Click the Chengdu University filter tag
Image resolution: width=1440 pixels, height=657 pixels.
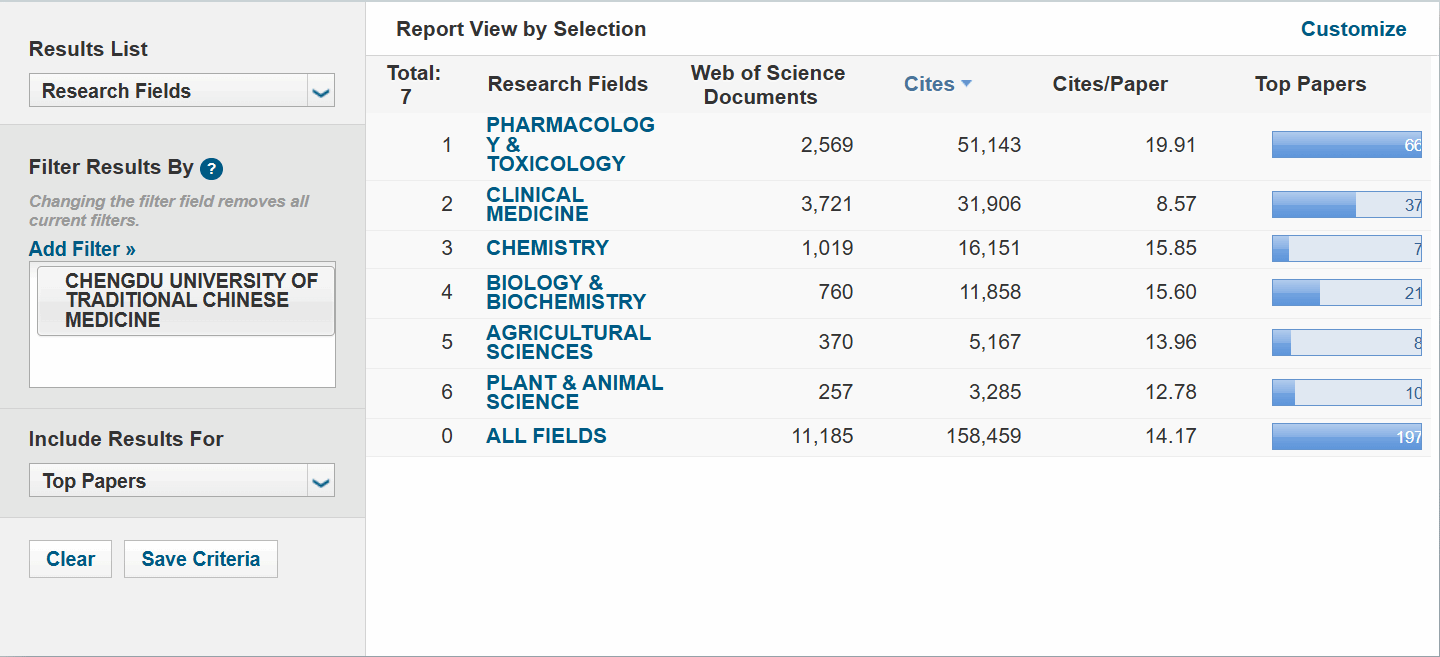click(186, 300)
